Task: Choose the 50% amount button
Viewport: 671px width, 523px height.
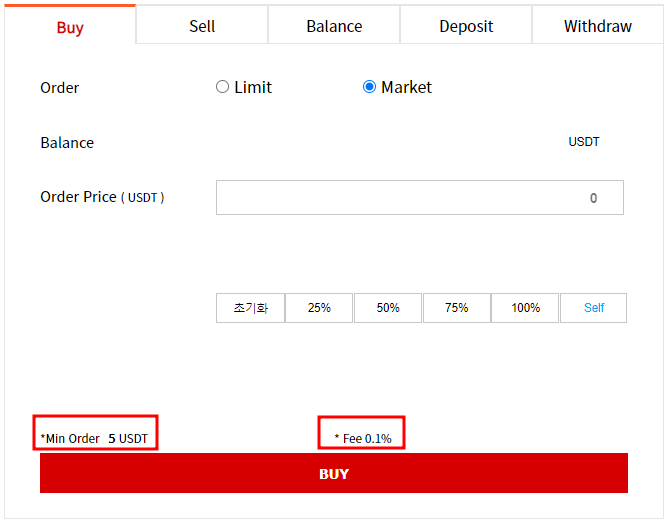Action: (388, 308)
